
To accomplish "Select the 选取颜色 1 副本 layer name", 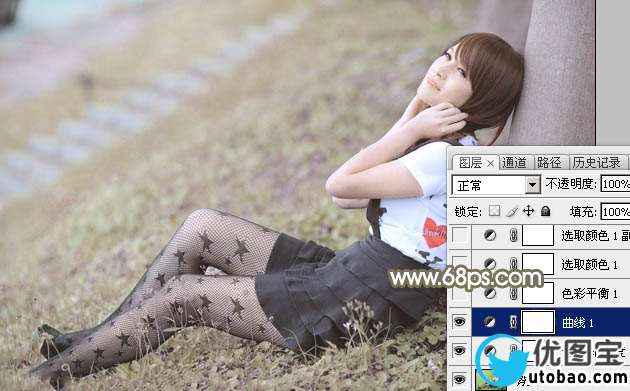I will click(595, 236).
